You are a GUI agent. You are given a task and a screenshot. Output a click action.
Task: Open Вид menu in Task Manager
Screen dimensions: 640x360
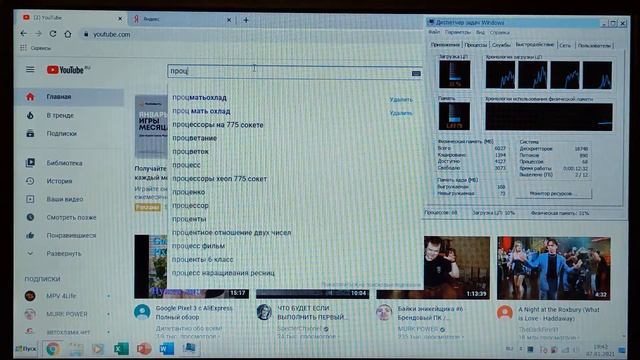click(x=480, y=32)
